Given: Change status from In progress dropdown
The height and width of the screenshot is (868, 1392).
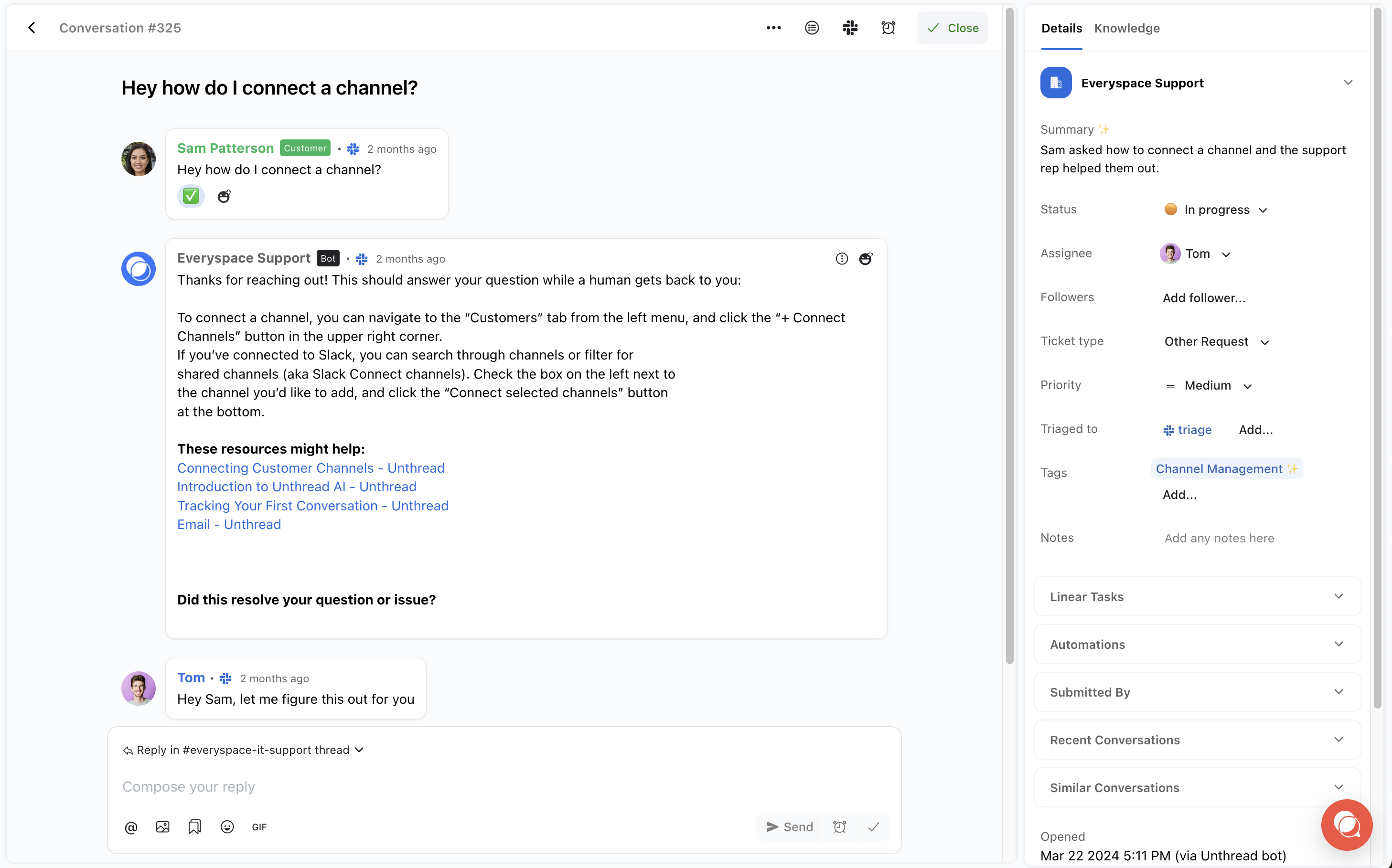Looking at the screenshot, I should click(1215, 209).
